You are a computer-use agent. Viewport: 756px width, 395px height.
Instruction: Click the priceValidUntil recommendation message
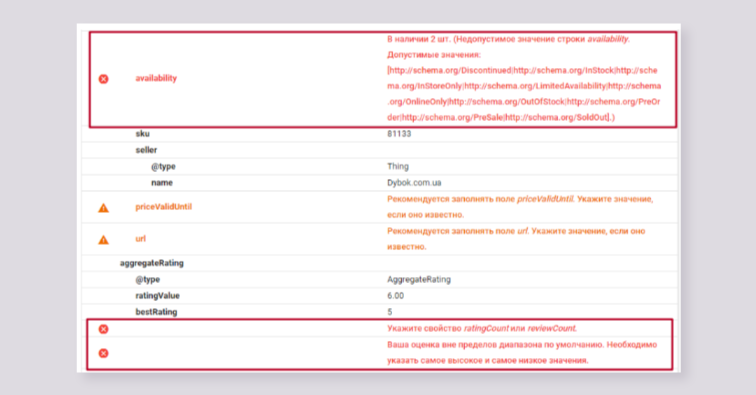click(x=520, y=206)
